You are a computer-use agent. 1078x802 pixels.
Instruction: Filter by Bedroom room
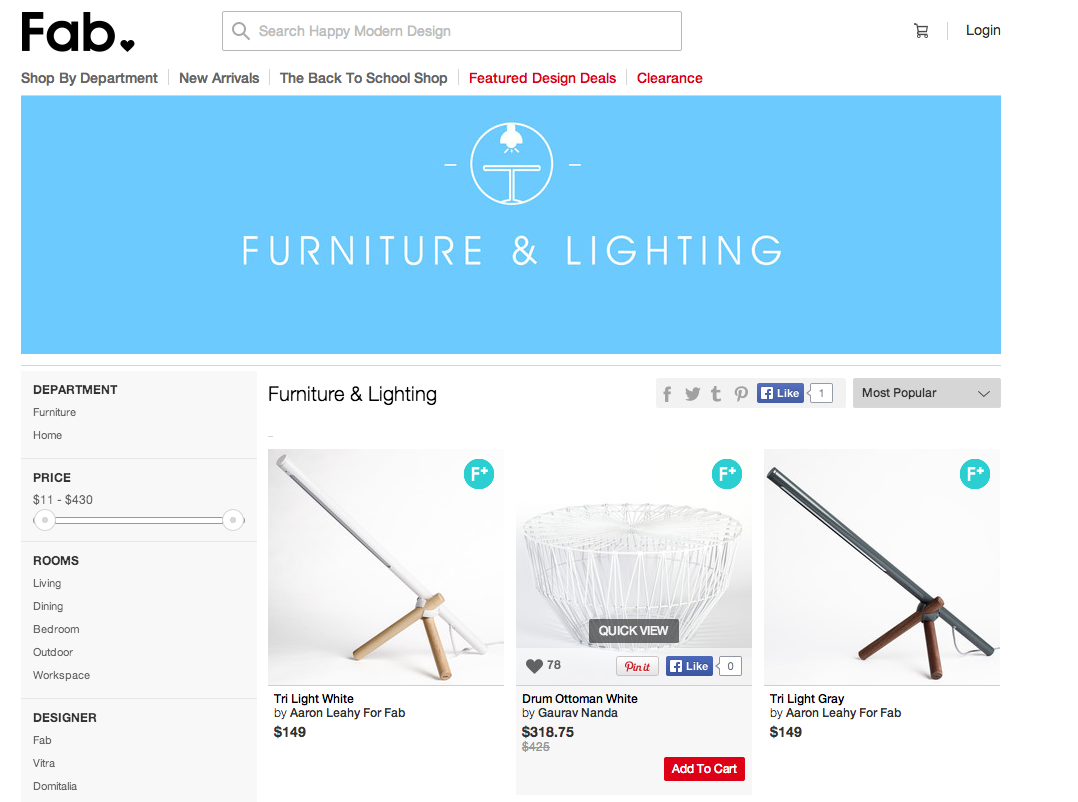[56, 630]
